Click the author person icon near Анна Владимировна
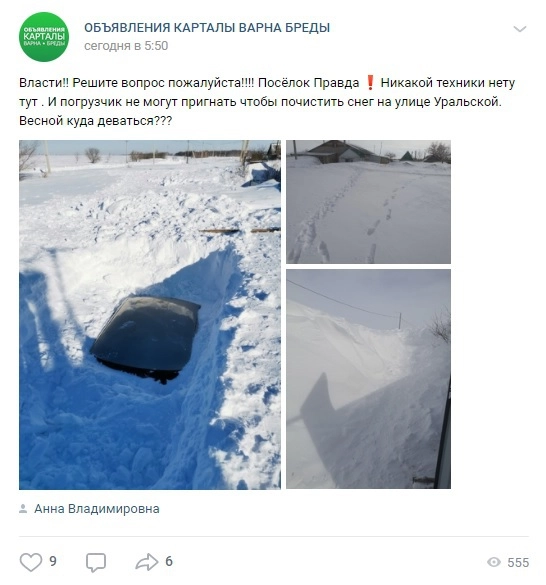Screen dimensions: 546x585 (x=23, y=509)
